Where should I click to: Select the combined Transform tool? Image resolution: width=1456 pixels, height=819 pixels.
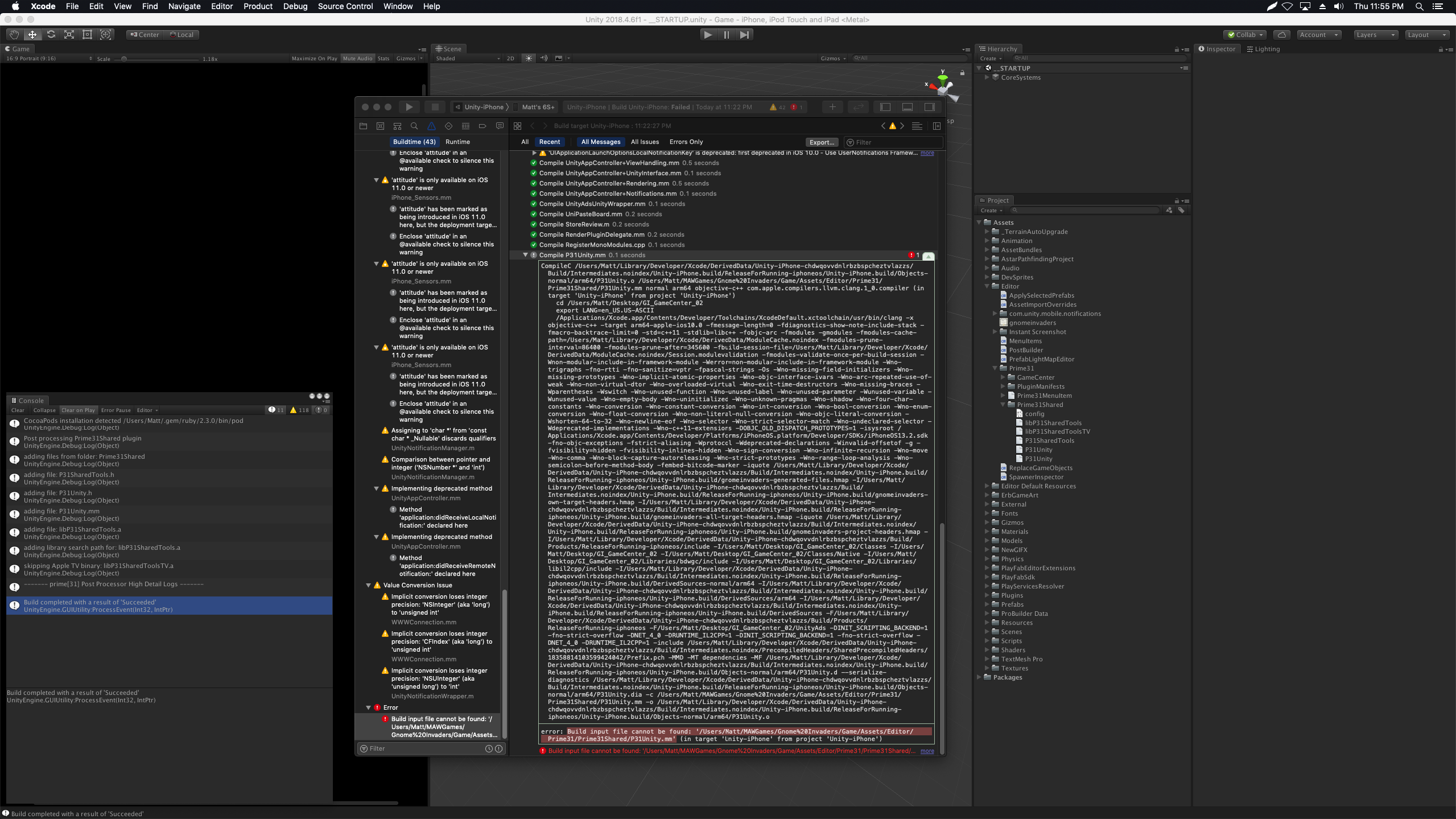[x=106, y=35]
